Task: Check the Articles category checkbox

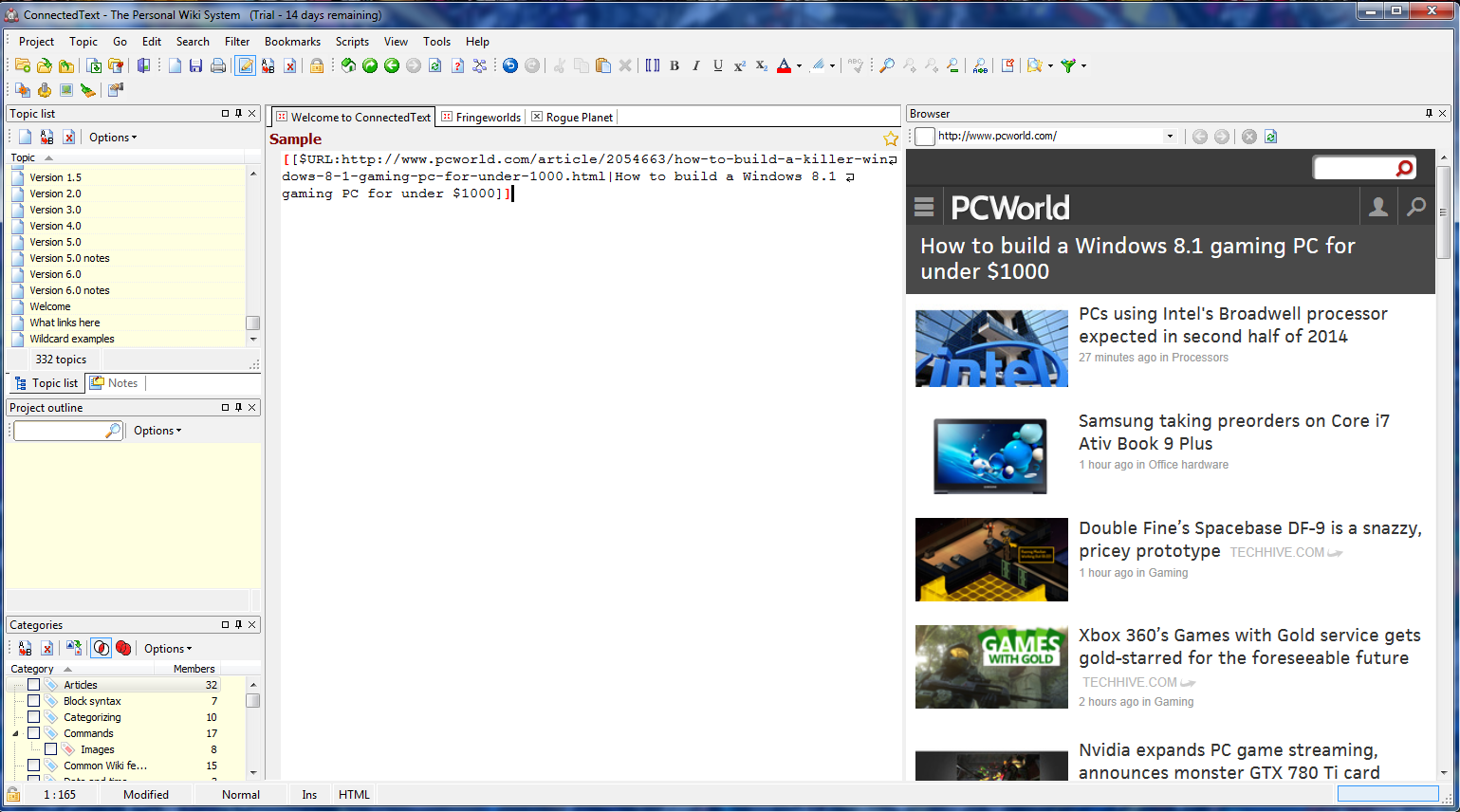Action: tap(33, 685)
